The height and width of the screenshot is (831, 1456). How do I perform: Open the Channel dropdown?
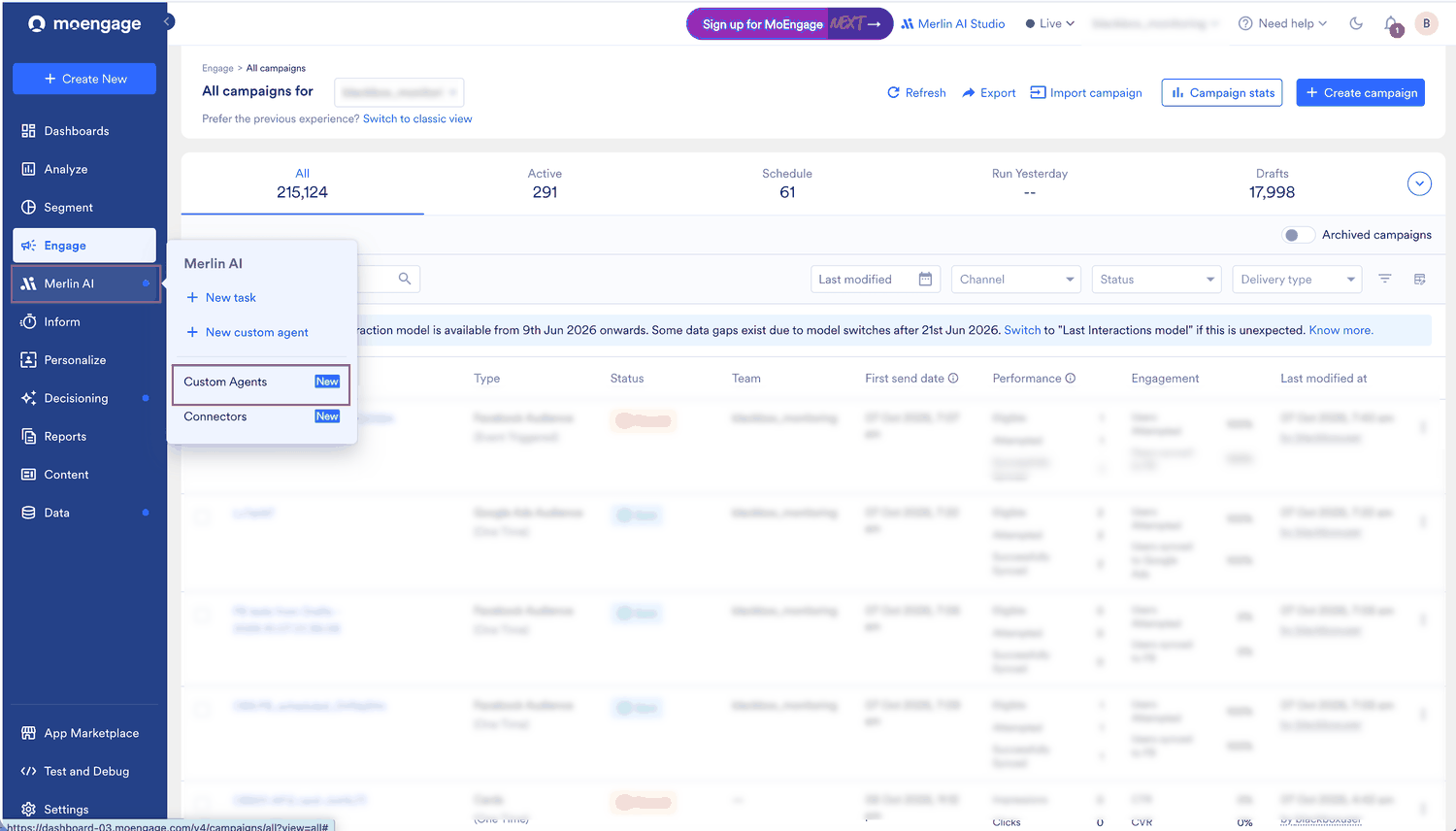click(1016, 280)
